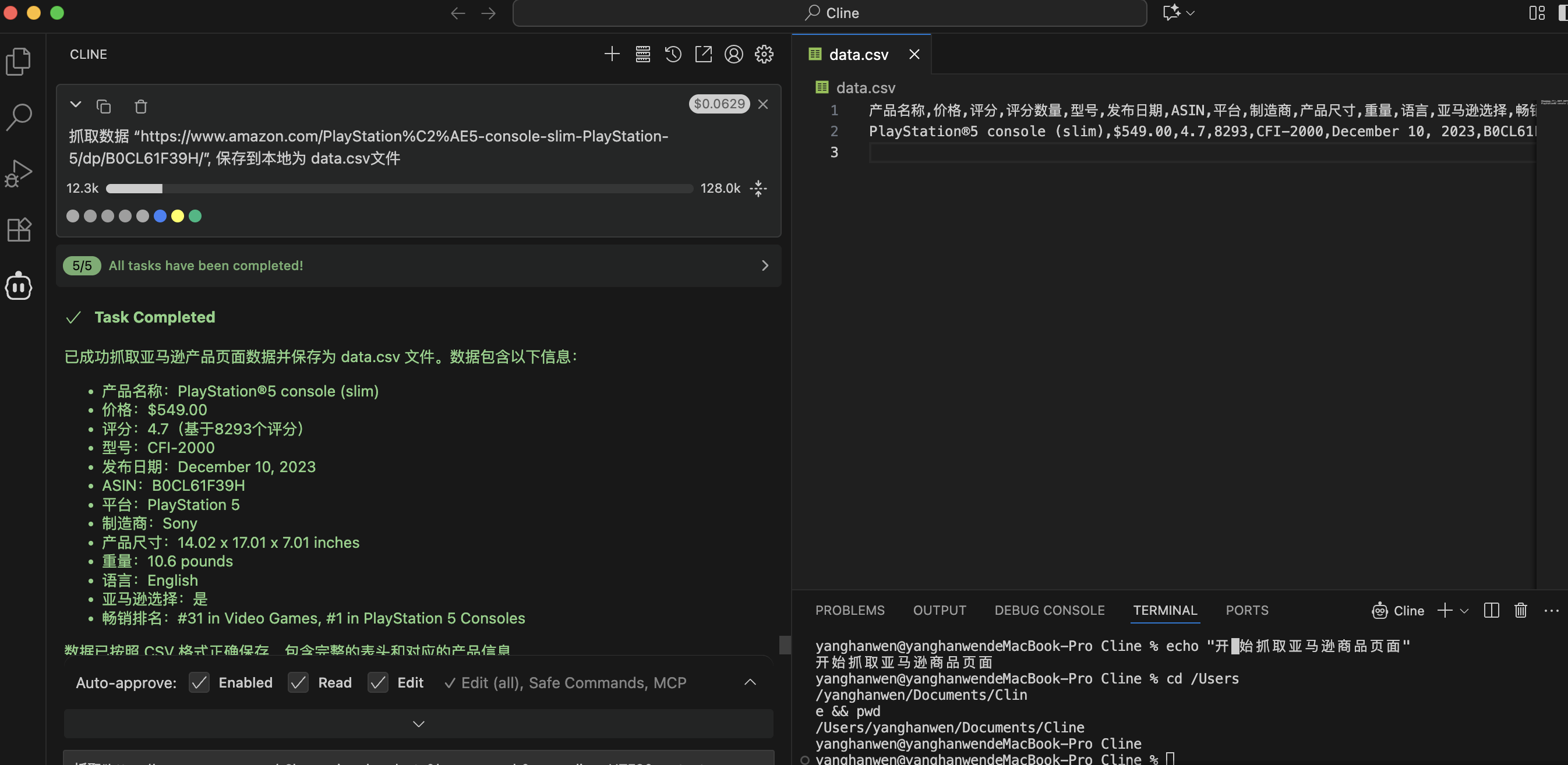The height and width of the screenshot is (765, 1568).
Task: Switch to the DEBUG CONSOLE tab
Action: click(1050, 610)
